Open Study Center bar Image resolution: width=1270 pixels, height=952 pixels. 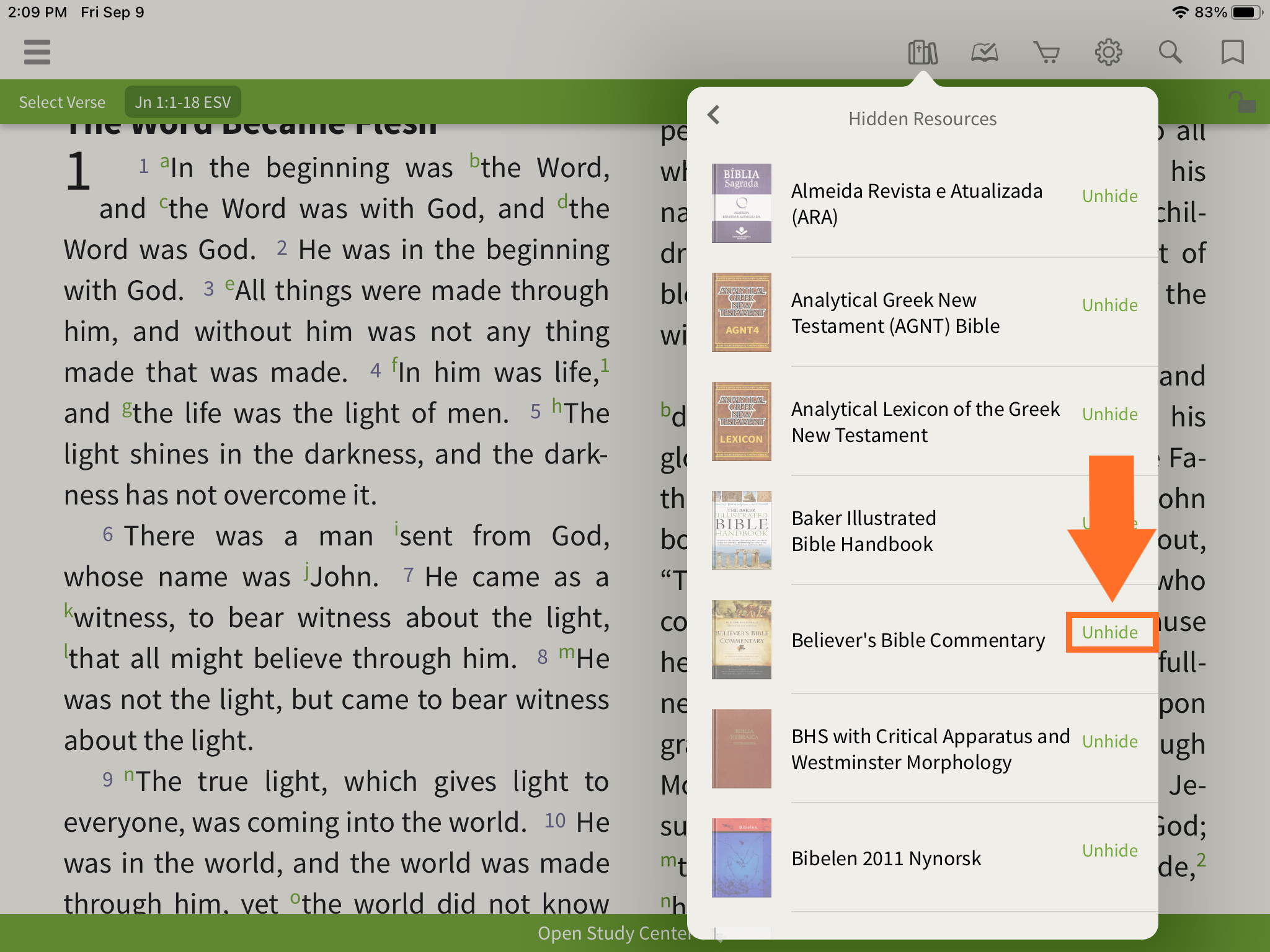point(614,933)
